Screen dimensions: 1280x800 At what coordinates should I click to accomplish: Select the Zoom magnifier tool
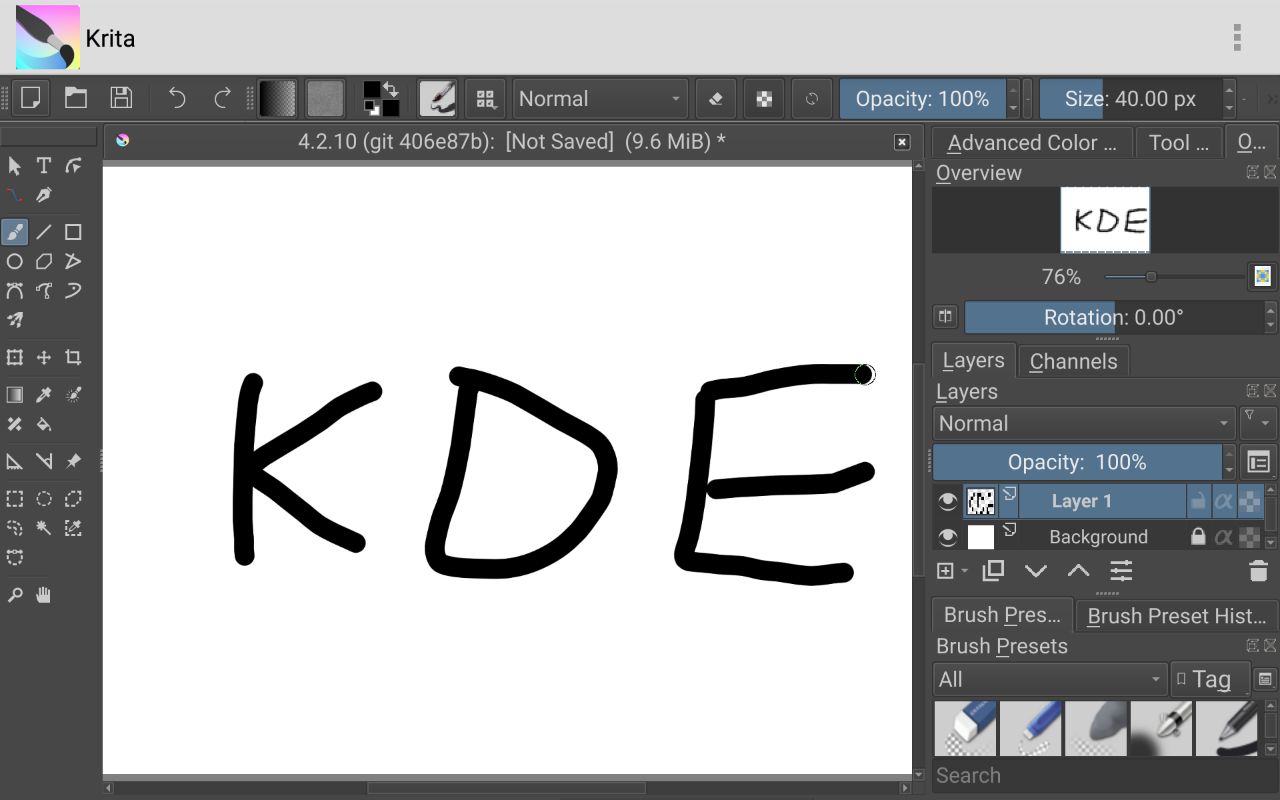point(15,595)
